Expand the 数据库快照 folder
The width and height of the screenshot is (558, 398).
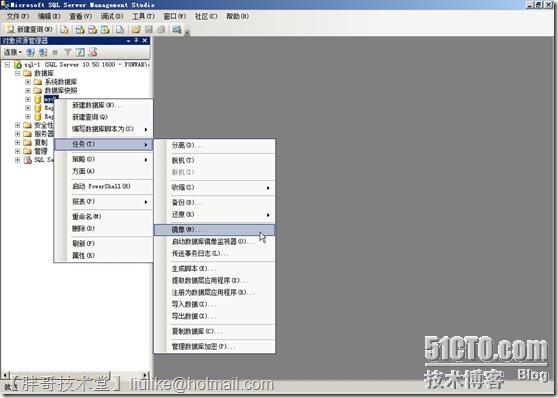pyautogui.click(x=28, y=90)
